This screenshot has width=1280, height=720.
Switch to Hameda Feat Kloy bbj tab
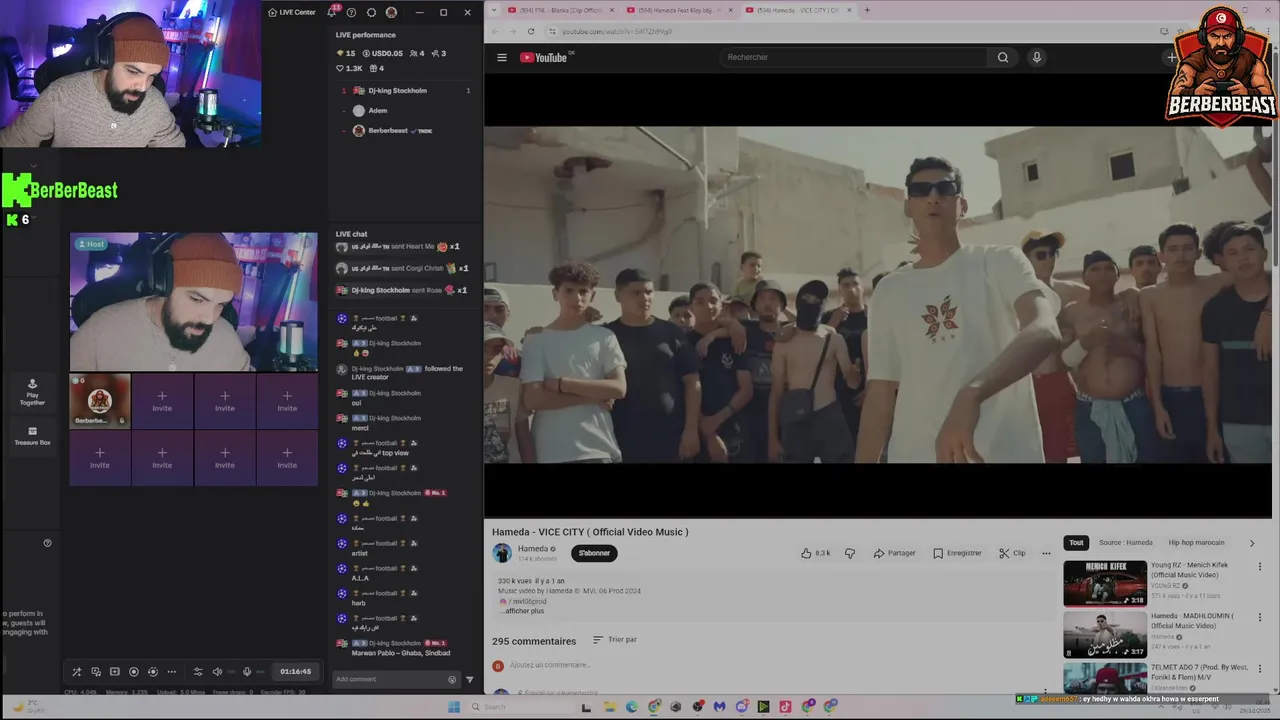pos(679,10)
